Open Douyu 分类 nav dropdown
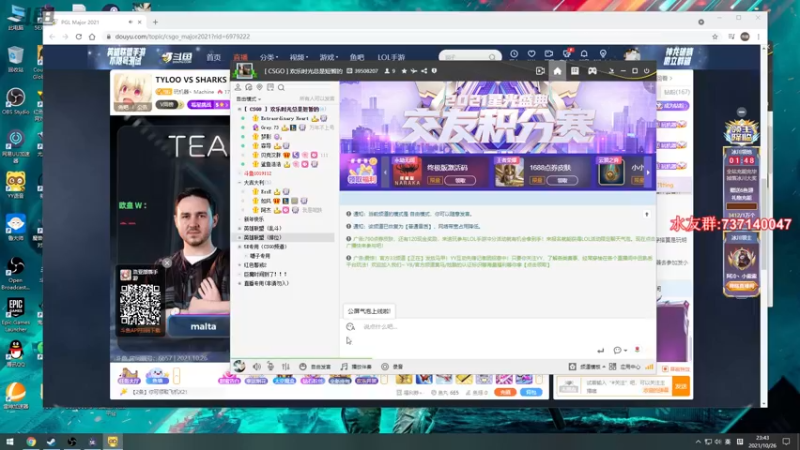This screenshot has height=450, width=800. point(268,57)
